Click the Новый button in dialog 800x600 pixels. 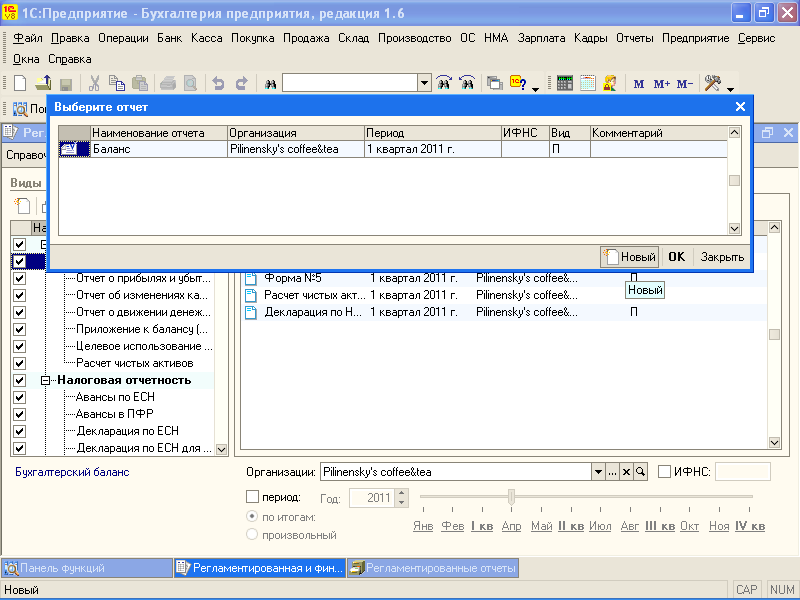click(x=630, y=257)
